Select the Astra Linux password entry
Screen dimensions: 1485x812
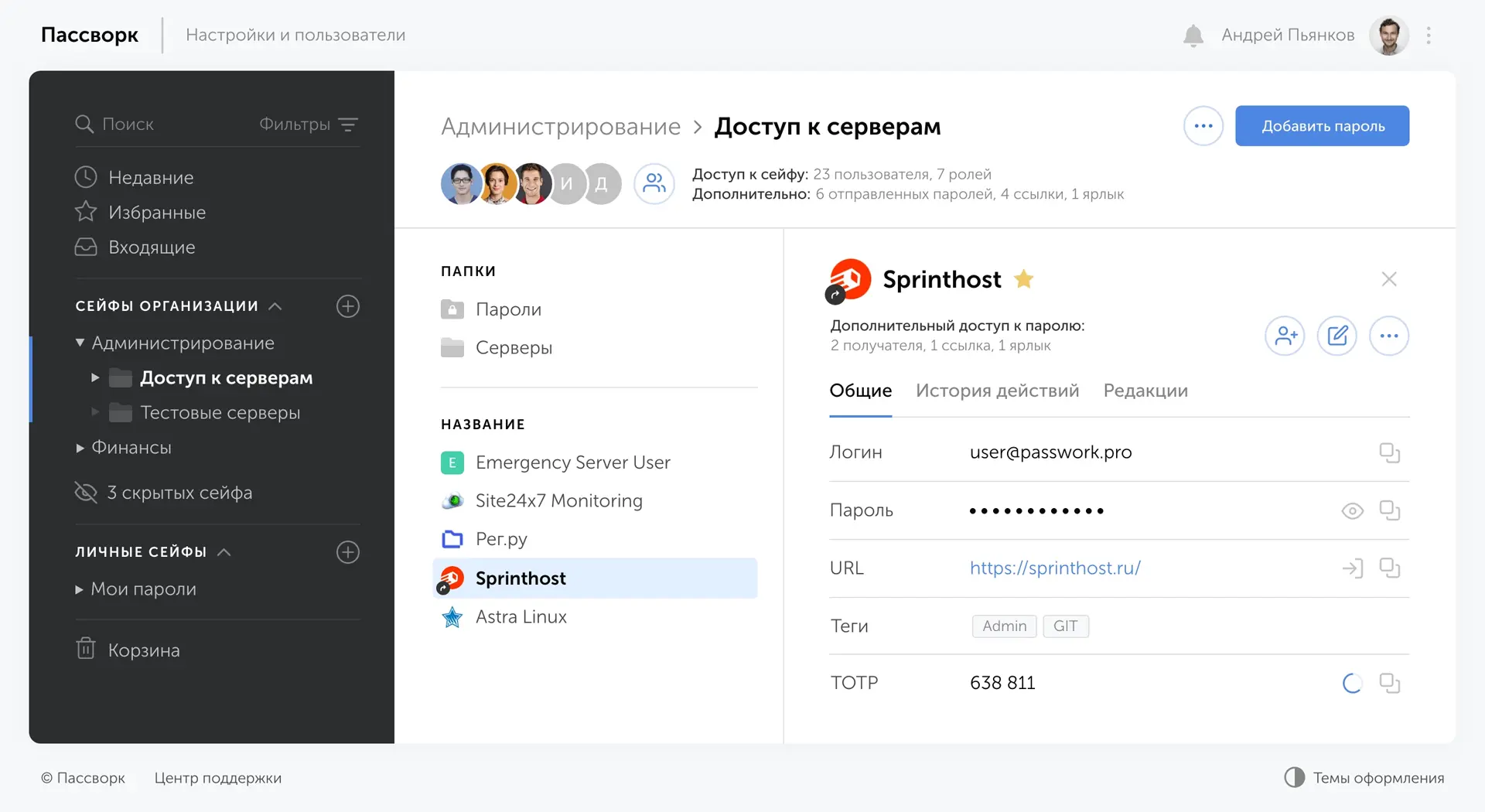tap(521, 616)
